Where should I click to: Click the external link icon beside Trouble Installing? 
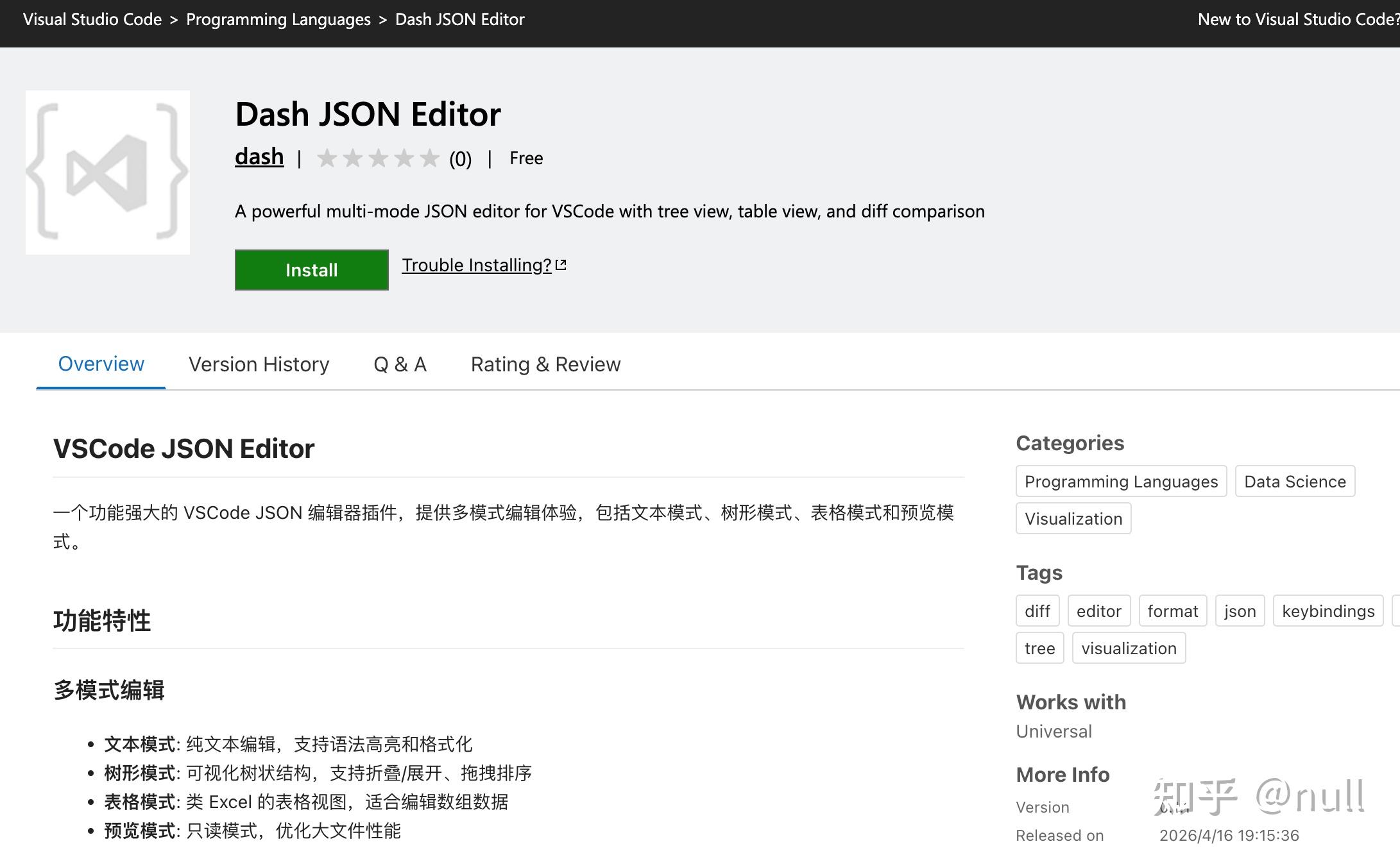click(561, 265)
